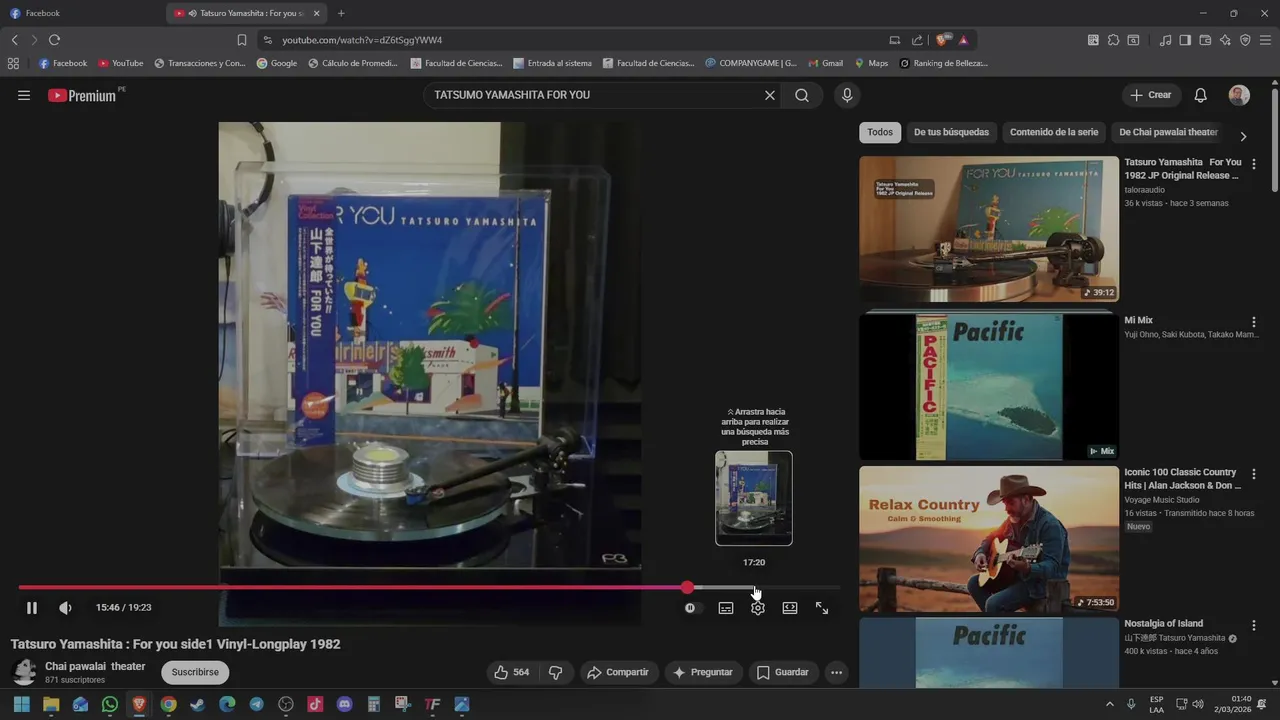Click the Compartir share button
Image resolution: width=1280 pixels, height=720 pixels.
[618, 672]
